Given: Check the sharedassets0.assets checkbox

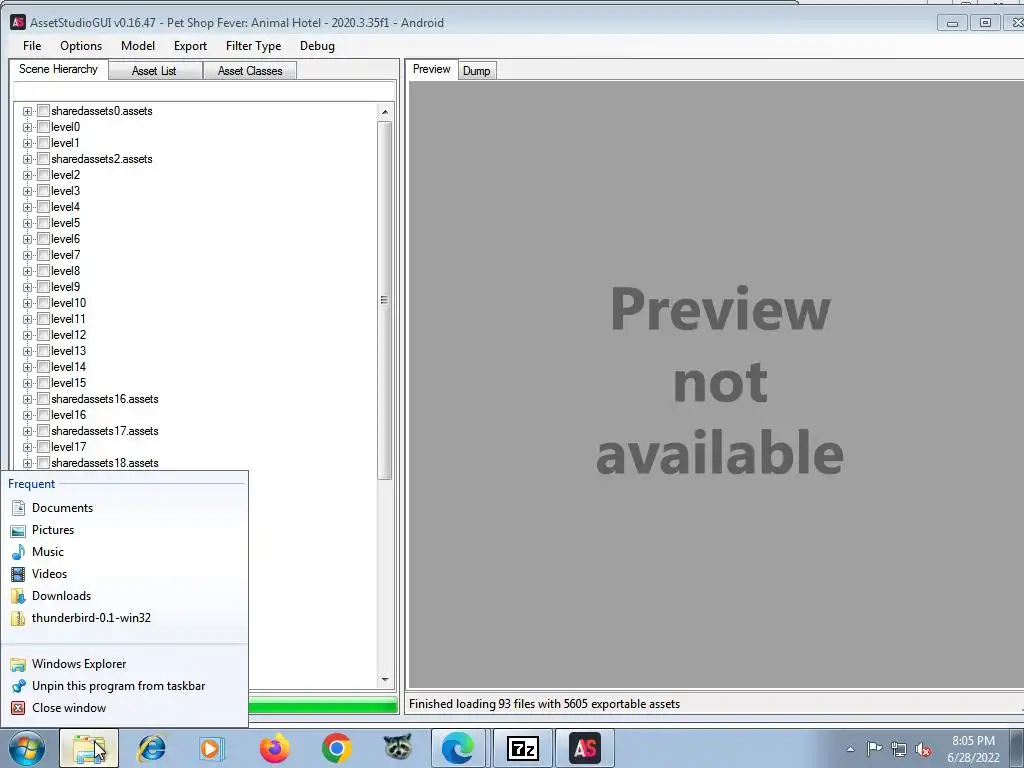Looking at the screenshot, I should 44,110.
